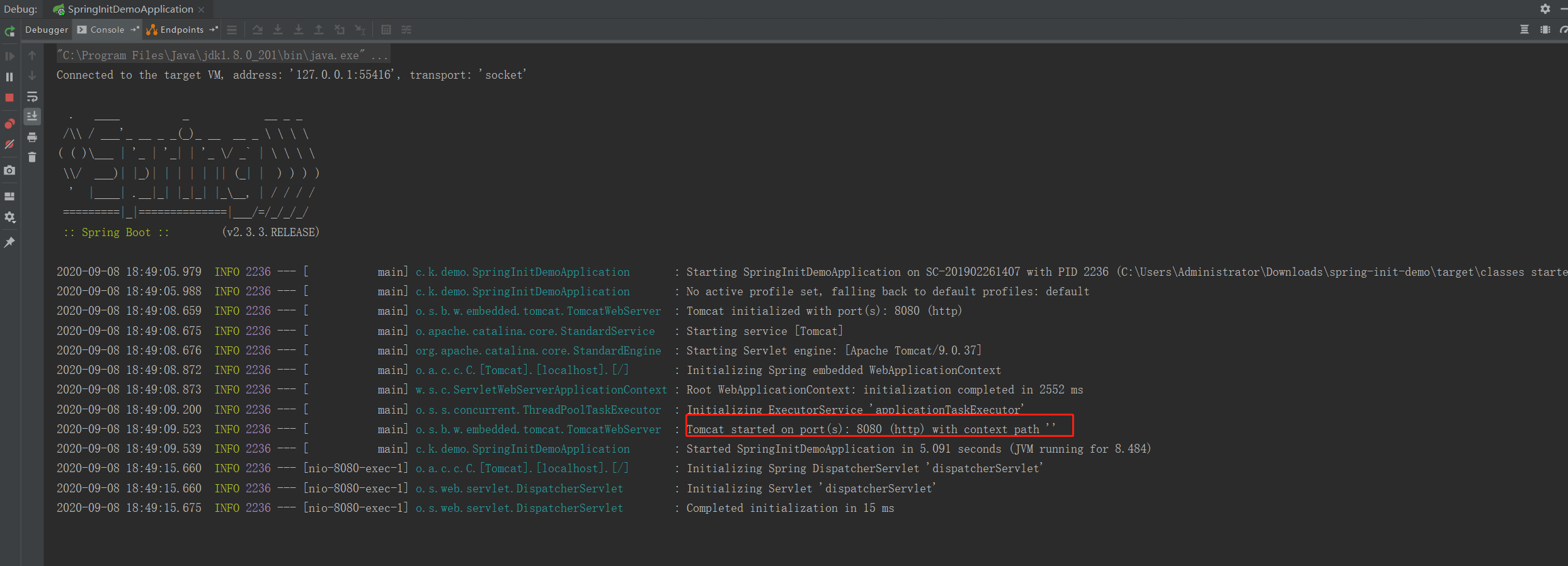Click the 'w.s.c.ServletWebServerApplicationContext' logger name
This screenshot has height=566, width=1568.
pos(541,390)
